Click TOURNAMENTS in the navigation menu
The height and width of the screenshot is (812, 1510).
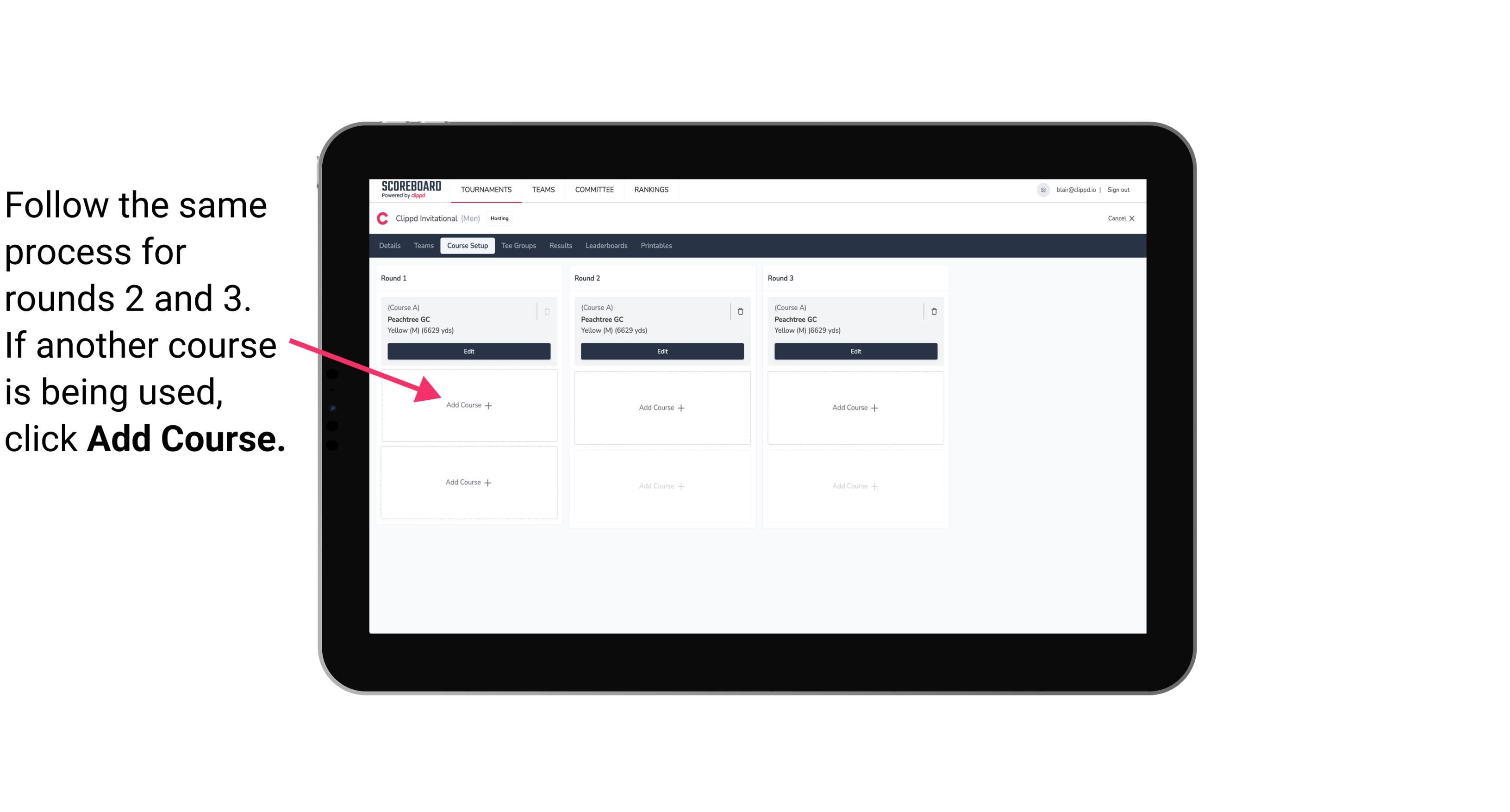pyautogui.click(x=487, y=189)
